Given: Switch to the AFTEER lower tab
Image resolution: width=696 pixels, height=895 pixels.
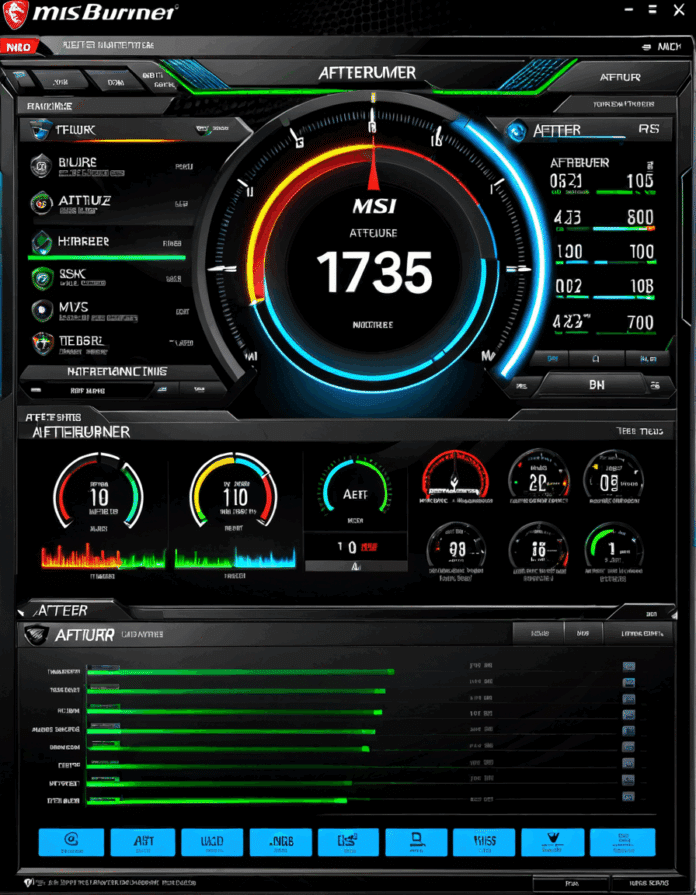Looking at the screenshot, I should tap(61, 610).
